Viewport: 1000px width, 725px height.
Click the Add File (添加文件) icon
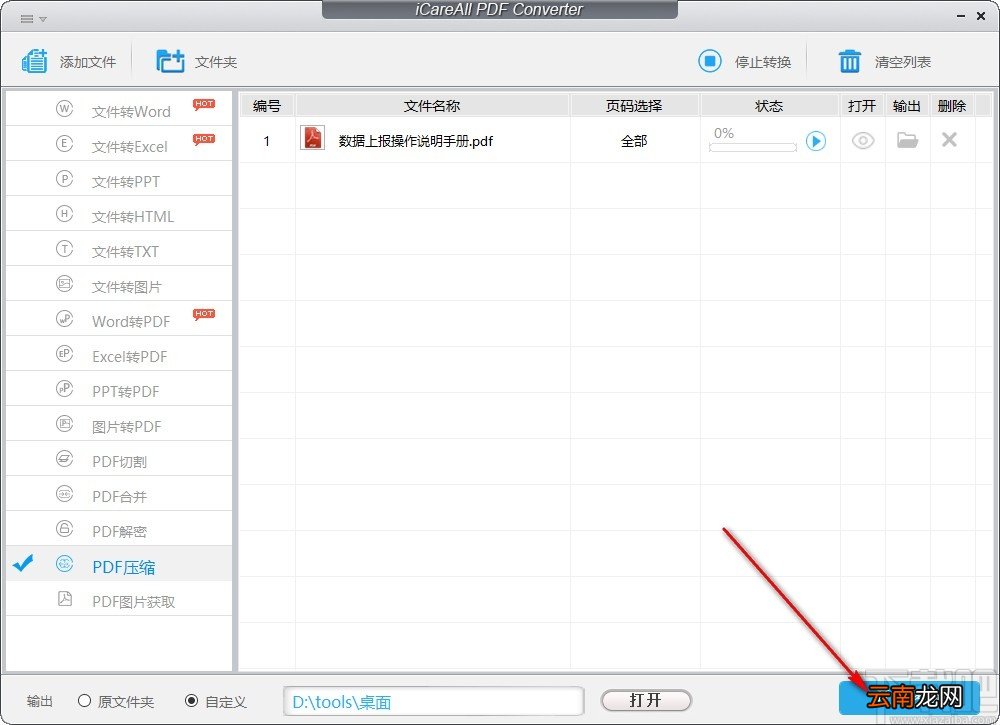[x=34, y=61]
